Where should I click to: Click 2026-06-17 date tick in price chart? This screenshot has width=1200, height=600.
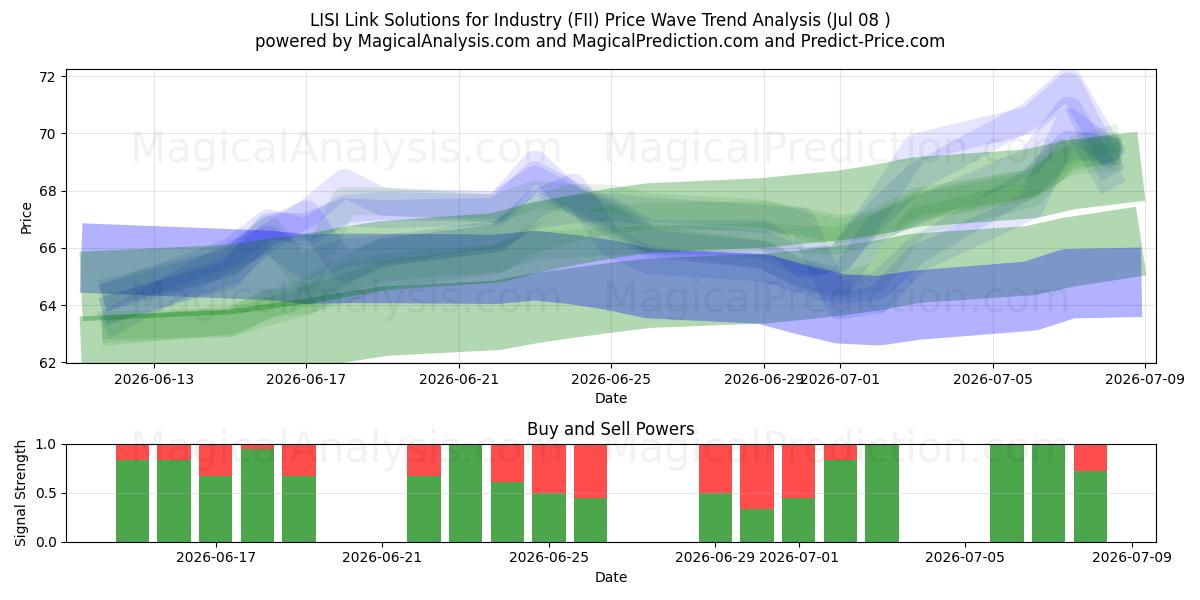(x=306, y=380)
